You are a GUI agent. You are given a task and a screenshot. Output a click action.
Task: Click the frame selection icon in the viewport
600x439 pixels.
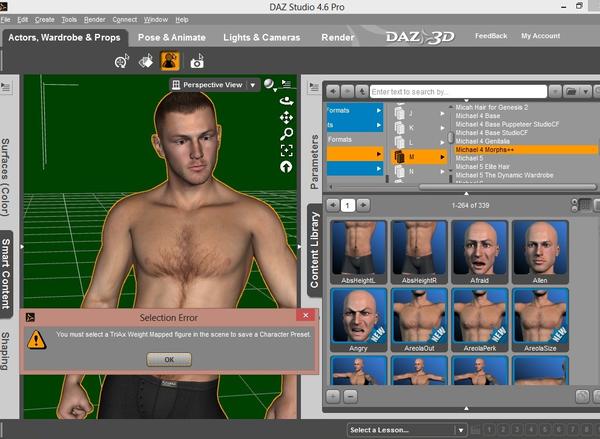click(286, 150)
